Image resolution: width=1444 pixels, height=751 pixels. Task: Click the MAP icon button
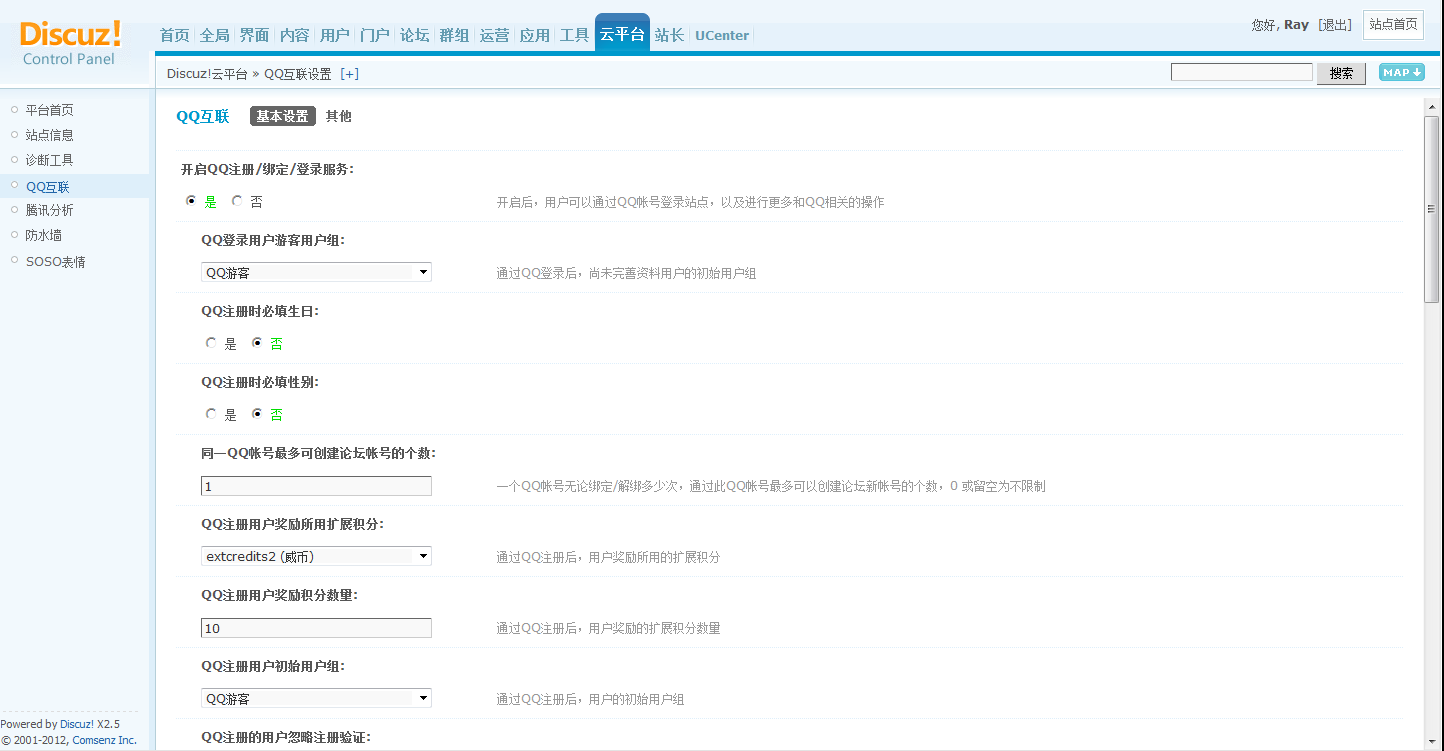click(1401, 73)
